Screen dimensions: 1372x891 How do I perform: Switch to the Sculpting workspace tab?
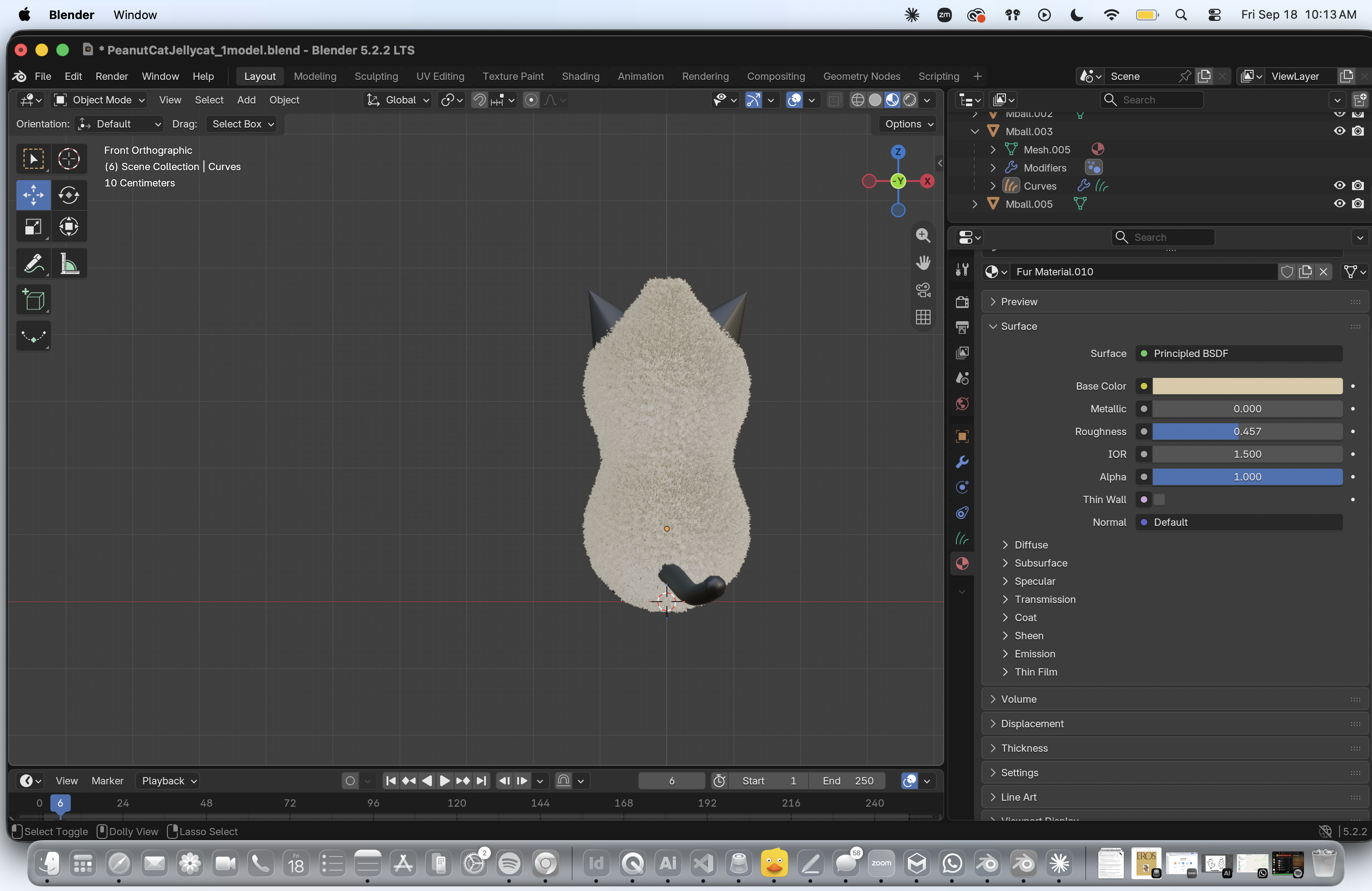pos(376,76)
